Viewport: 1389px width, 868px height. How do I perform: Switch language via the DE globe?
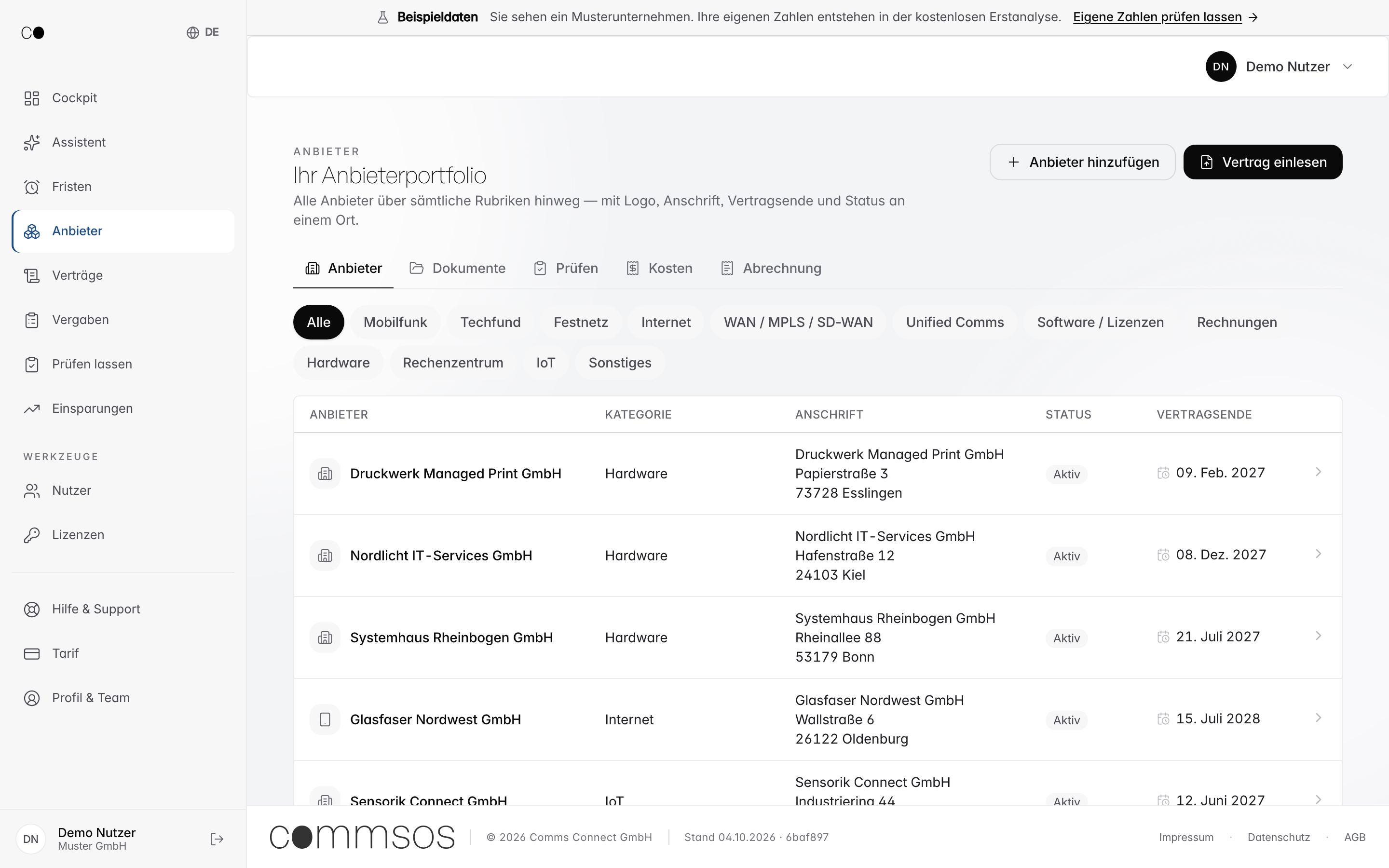click(203, 32)
